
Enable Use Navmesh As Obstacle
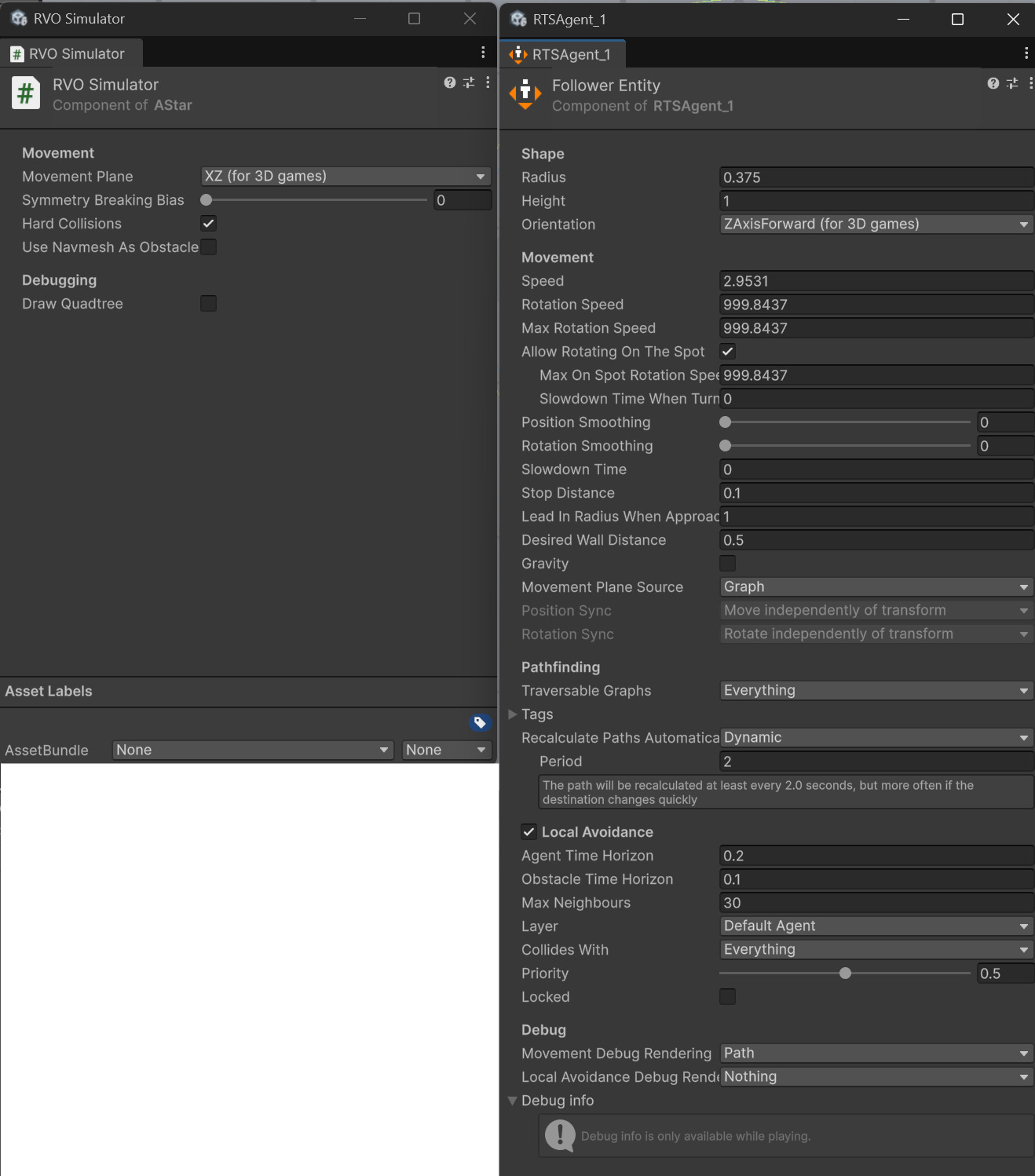tap(209, 247)
